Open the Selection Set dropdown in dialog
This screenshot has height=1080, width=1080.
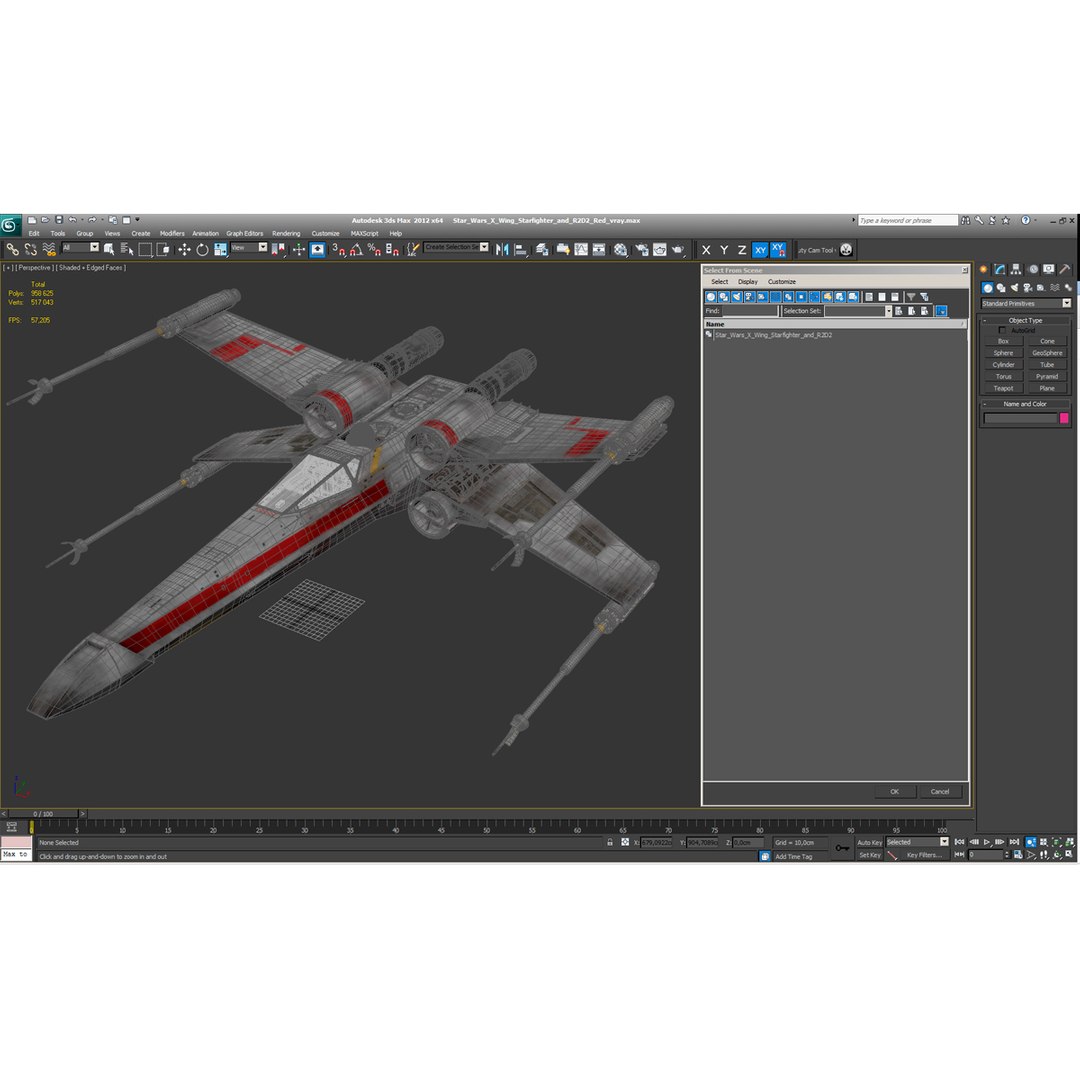(x=858, y=311)
